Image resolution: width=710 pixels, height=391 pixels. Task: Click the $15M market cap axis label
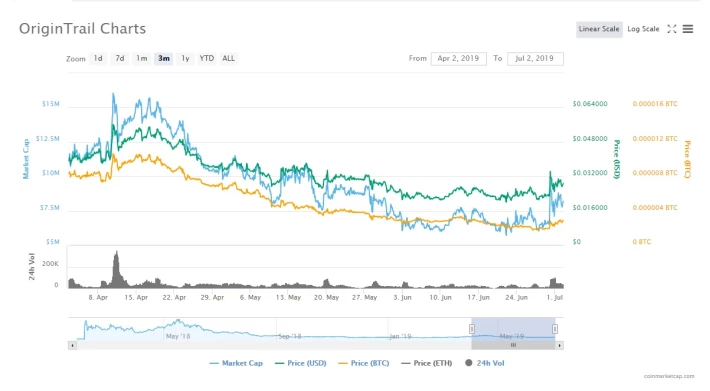click(x=51, y=104)
